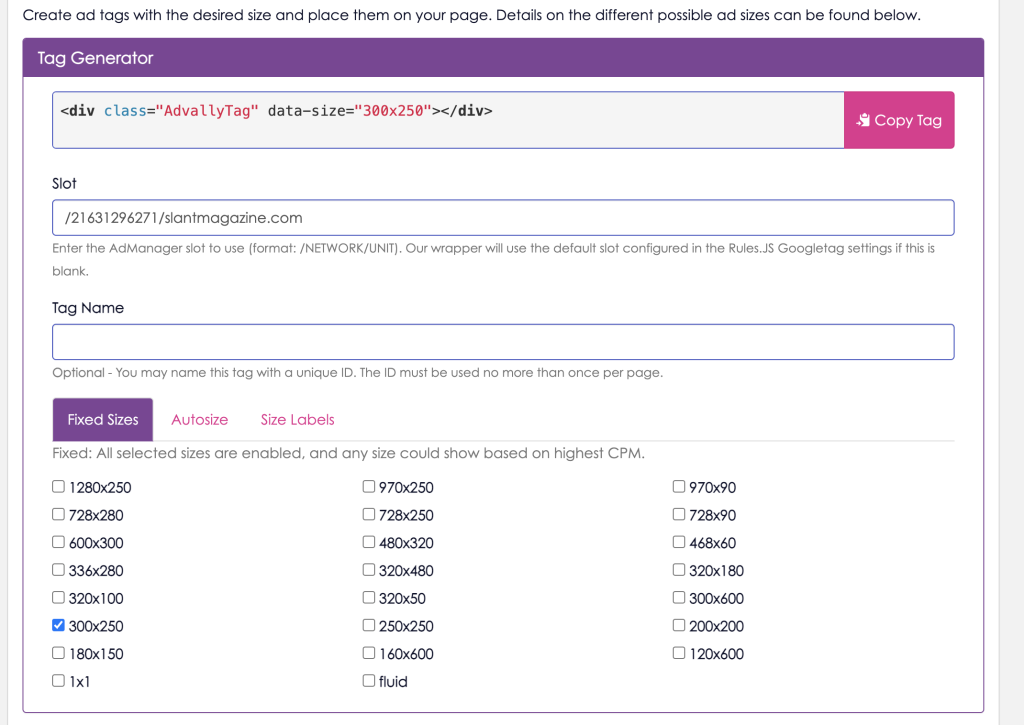Click the "Tag Name" field label
This screenshot has height=725, width=1024.
point(88,308)
